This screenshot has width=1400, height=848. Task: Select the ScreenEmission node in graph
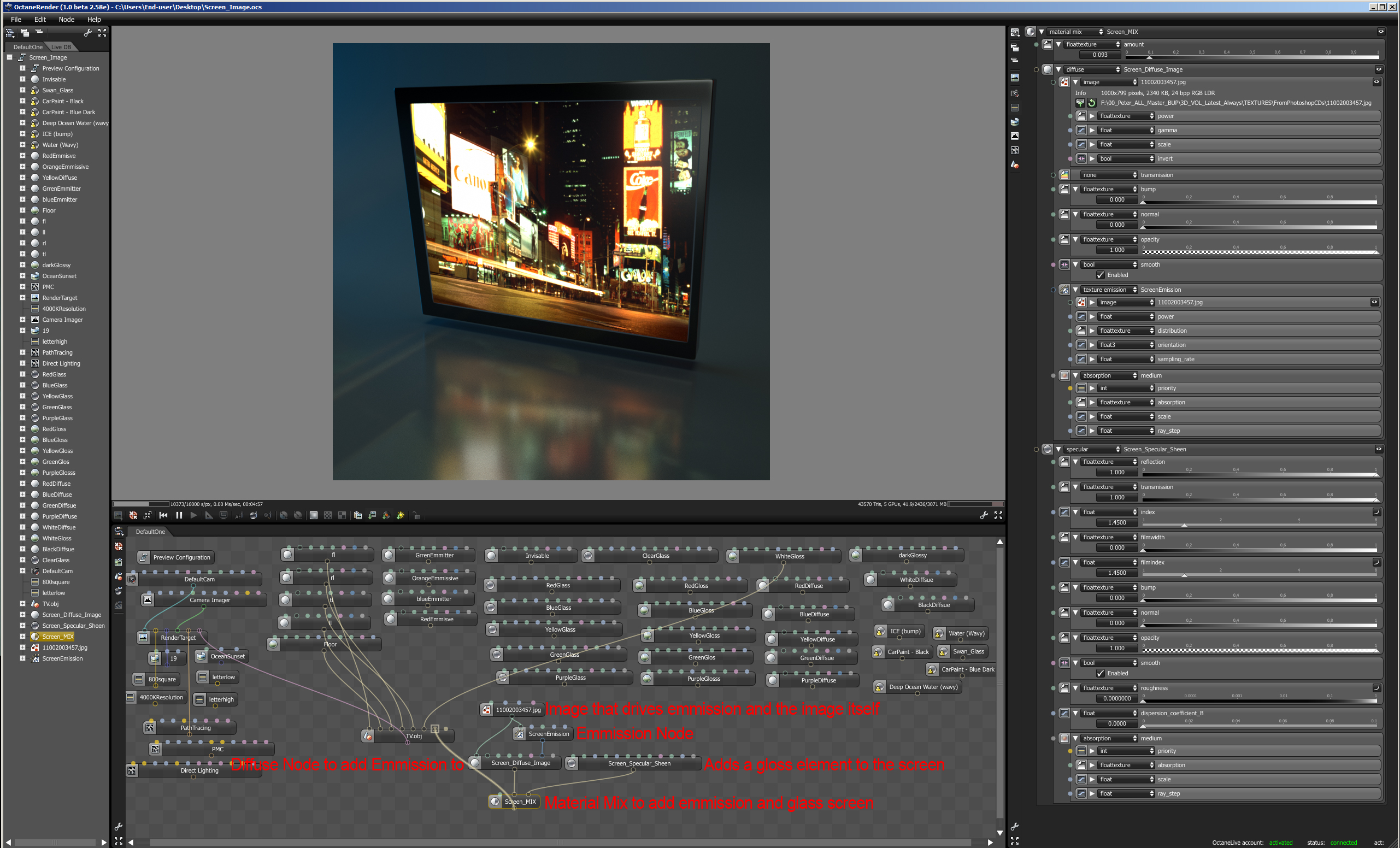point(548,734)
